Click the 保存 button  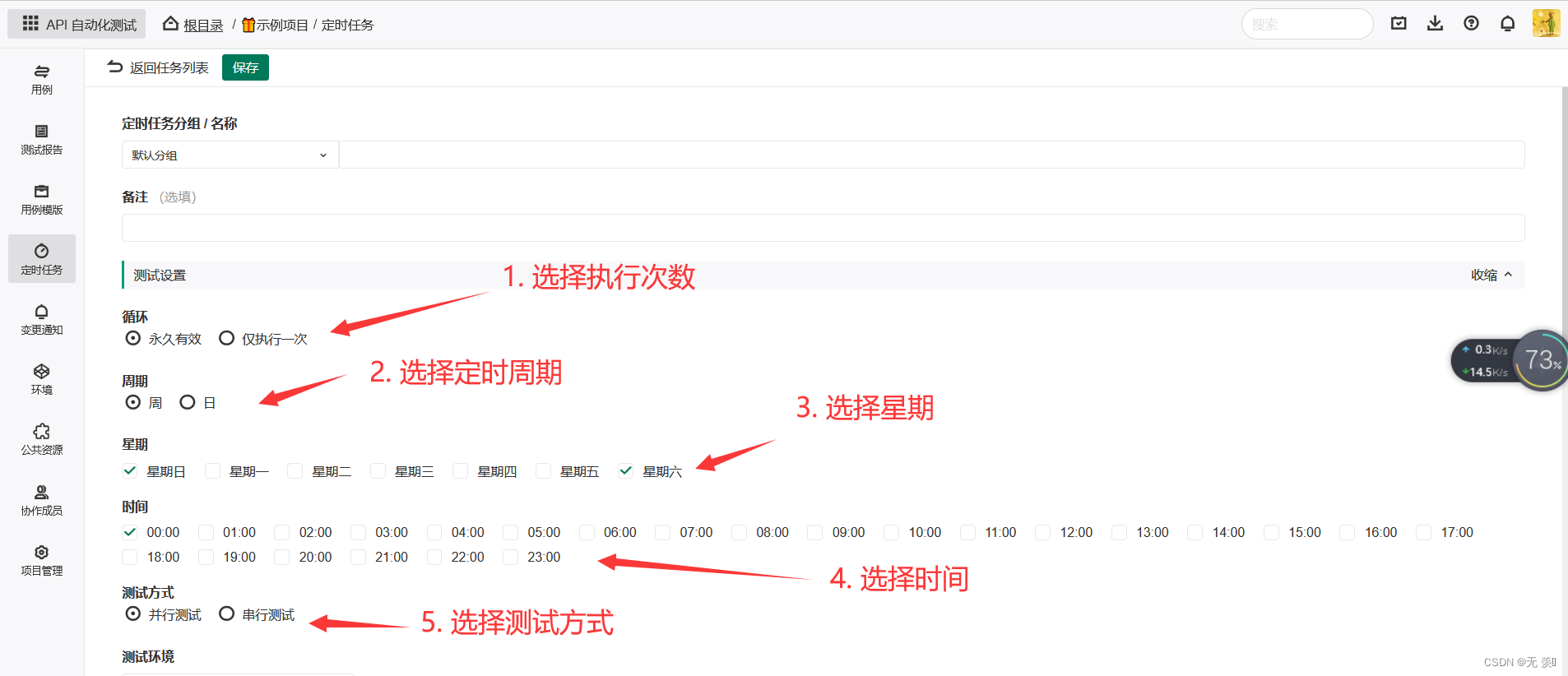pyautogui.click(x=245, y=67)
